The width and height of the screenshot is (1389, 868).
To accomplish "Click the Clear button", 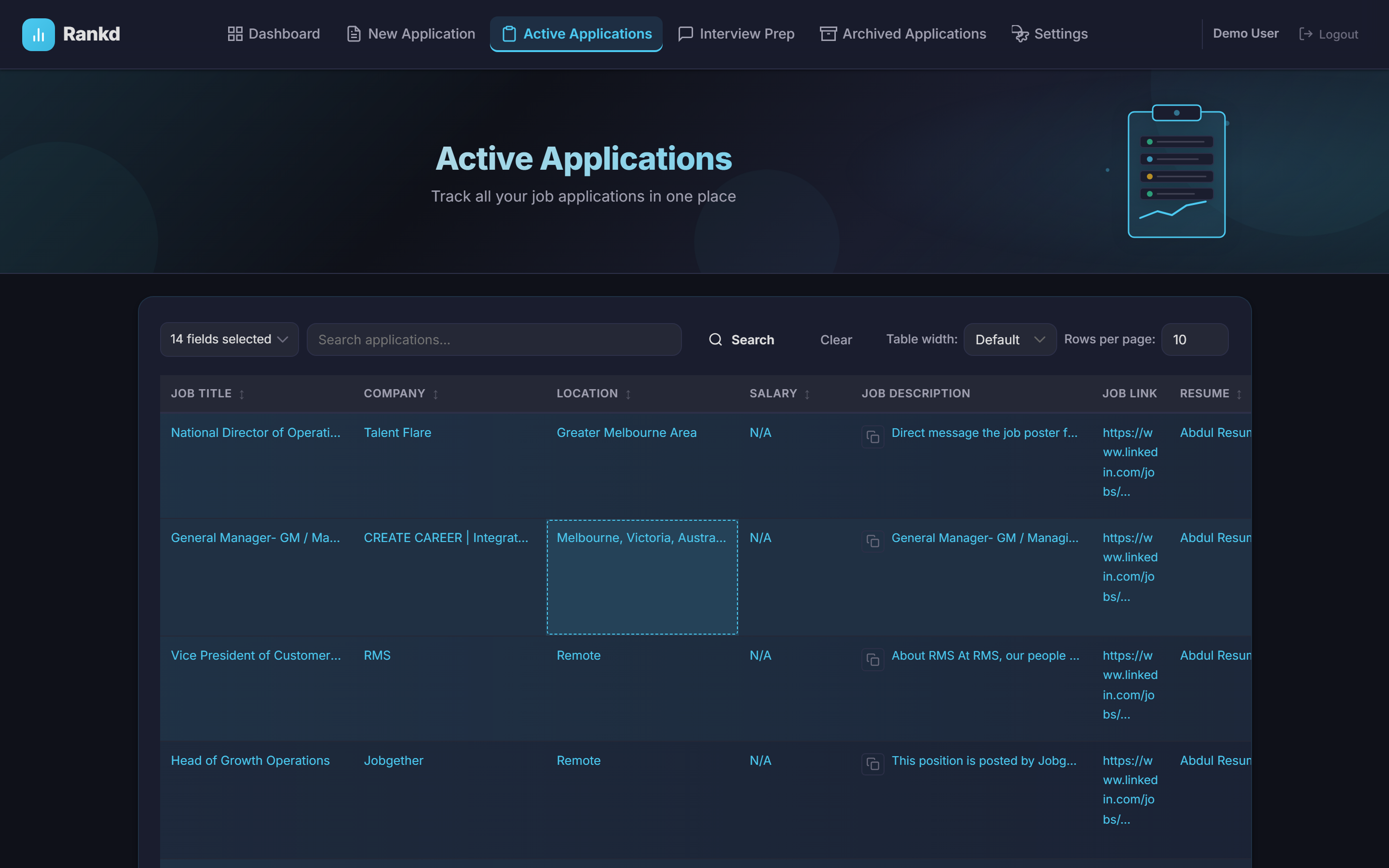I will point(836,339).
